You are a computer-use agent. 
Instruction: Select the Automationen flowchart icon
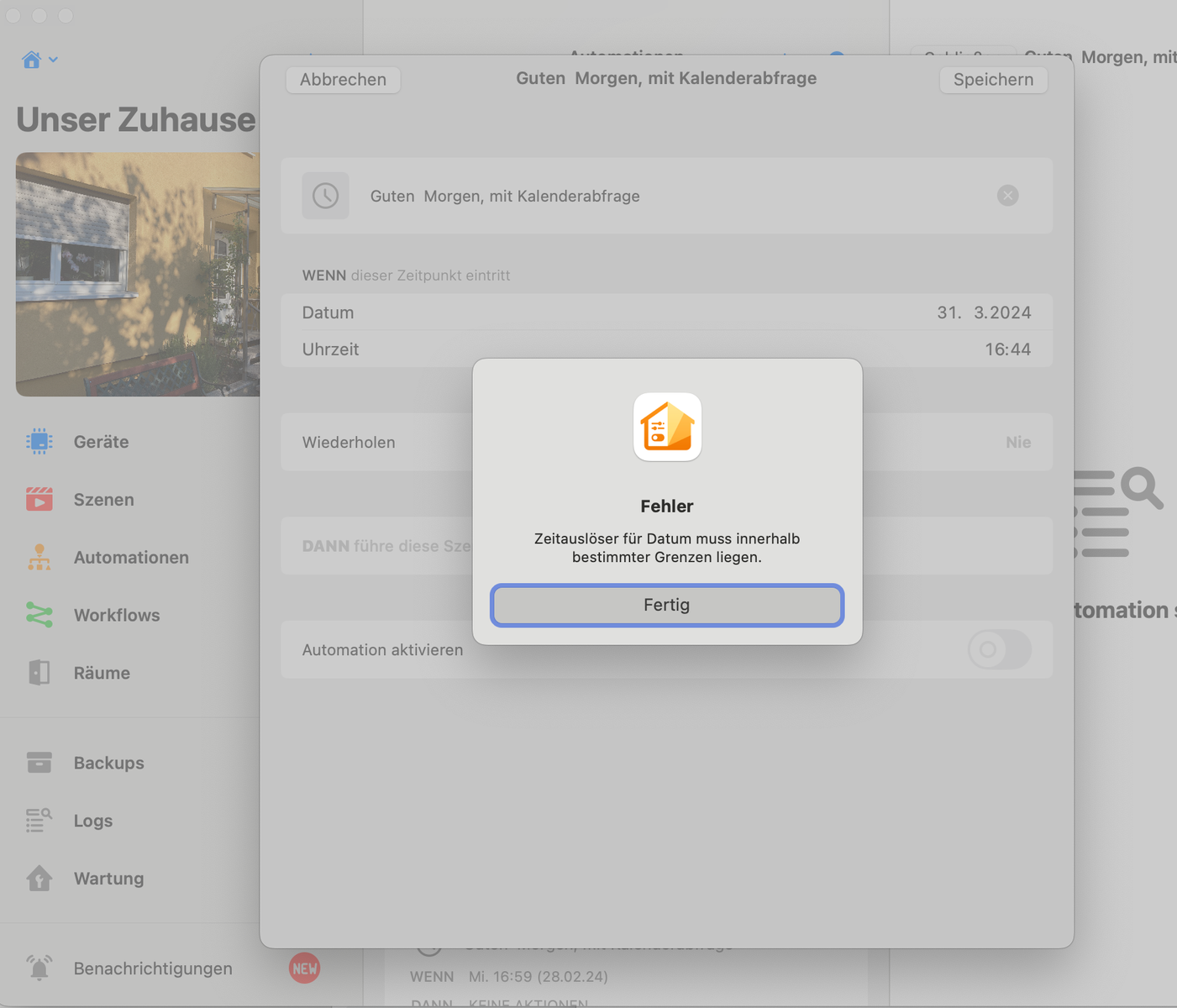39,557
